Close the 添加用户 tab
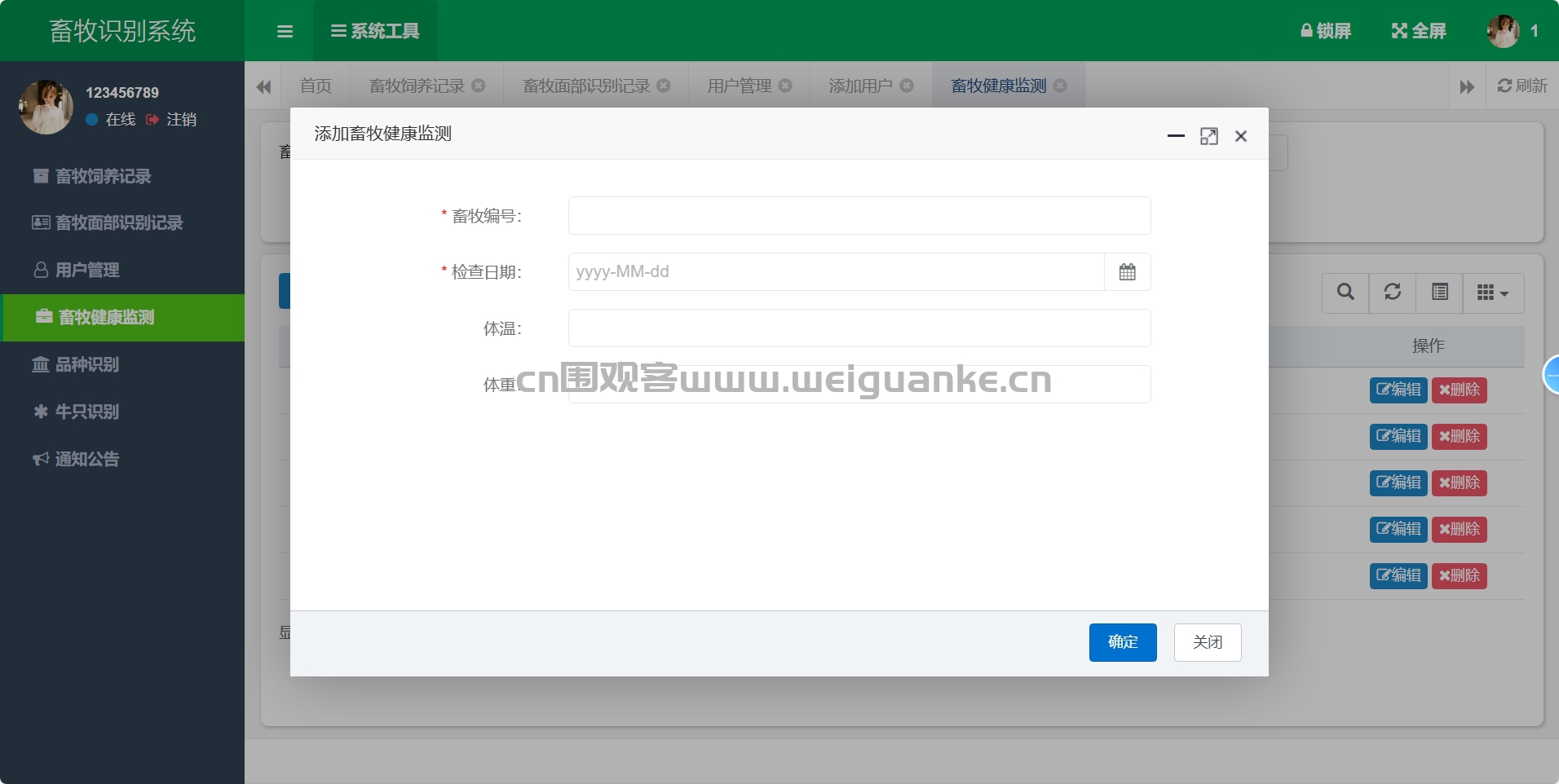 (907, 86)
